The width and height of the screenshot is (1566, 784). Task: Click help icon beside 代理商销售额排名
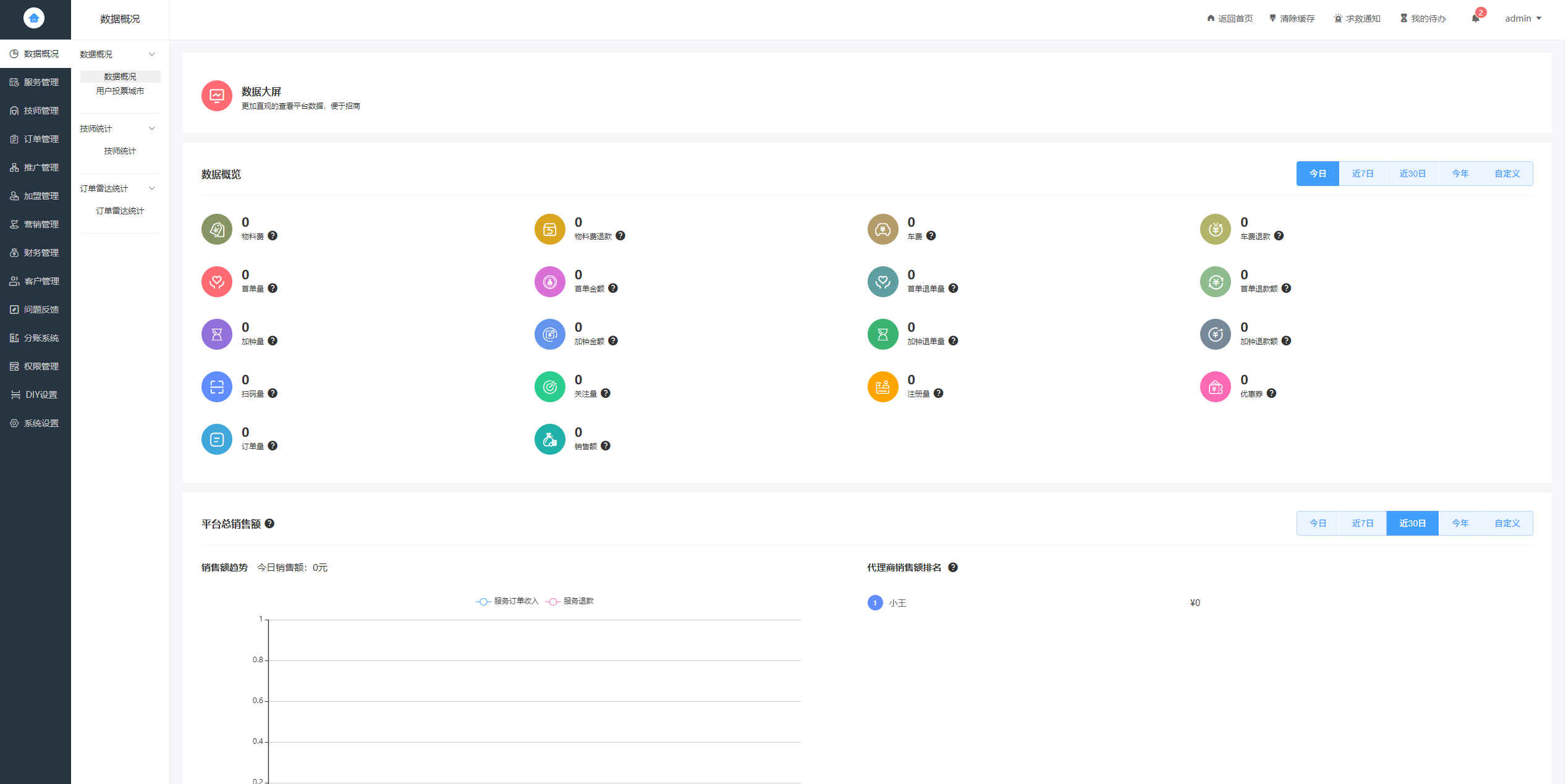click(x=953, y=568)
